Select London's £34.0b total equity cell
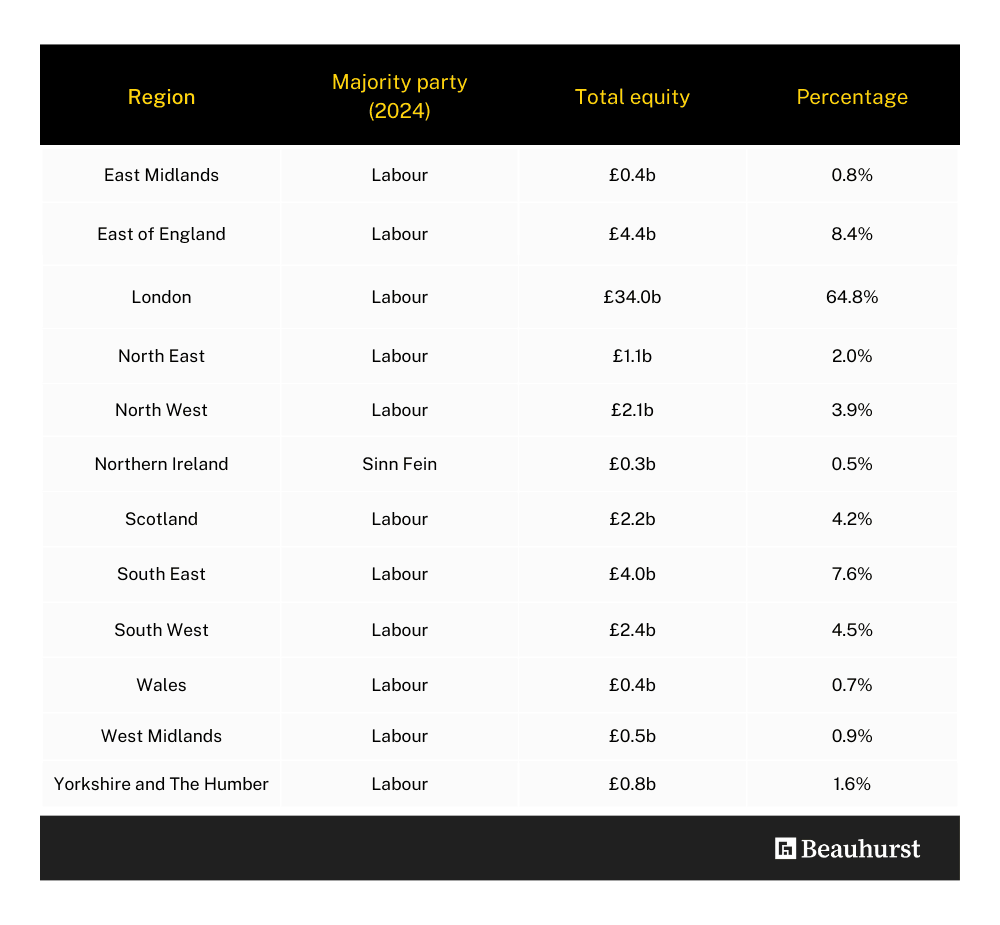The width and height of the screenshot is (1000, 925). 632,297
